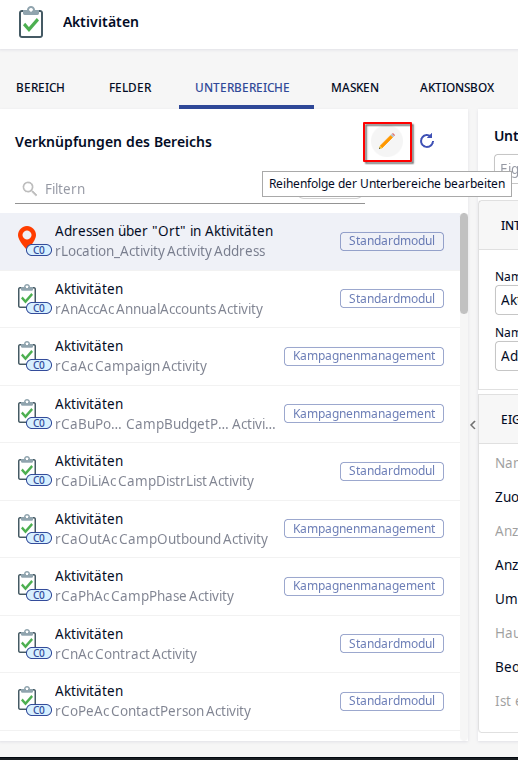Click the pencil icon to edit subarea order
518x760 pixels.
tap(387, 142)
